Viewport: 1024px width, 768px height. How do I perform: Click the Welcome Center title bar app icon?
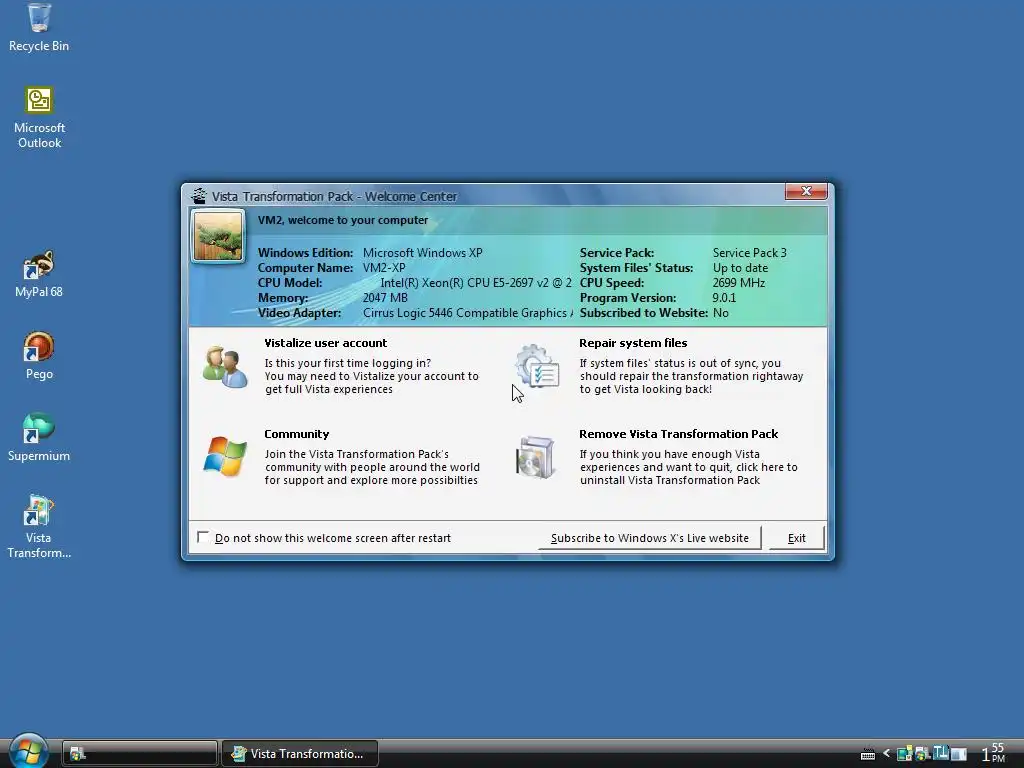coord(199,196)
